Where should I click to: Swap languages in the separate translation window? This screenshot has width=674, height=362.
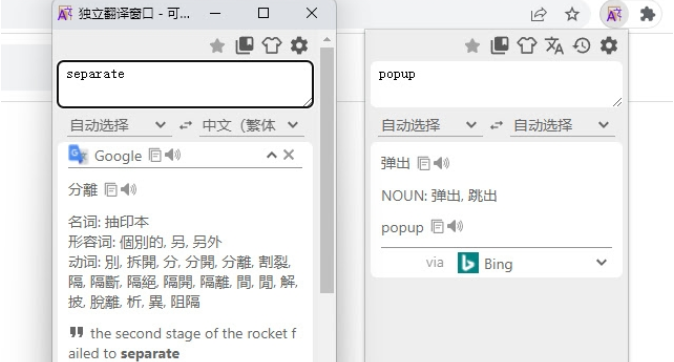click(x=186, y=125)
